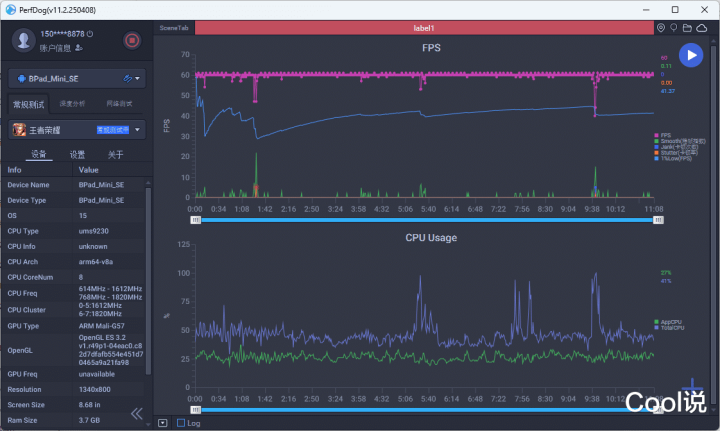The image size is (720, 431).
Task: Stop recording with the red stop button
Action: [x=132, y=40]
